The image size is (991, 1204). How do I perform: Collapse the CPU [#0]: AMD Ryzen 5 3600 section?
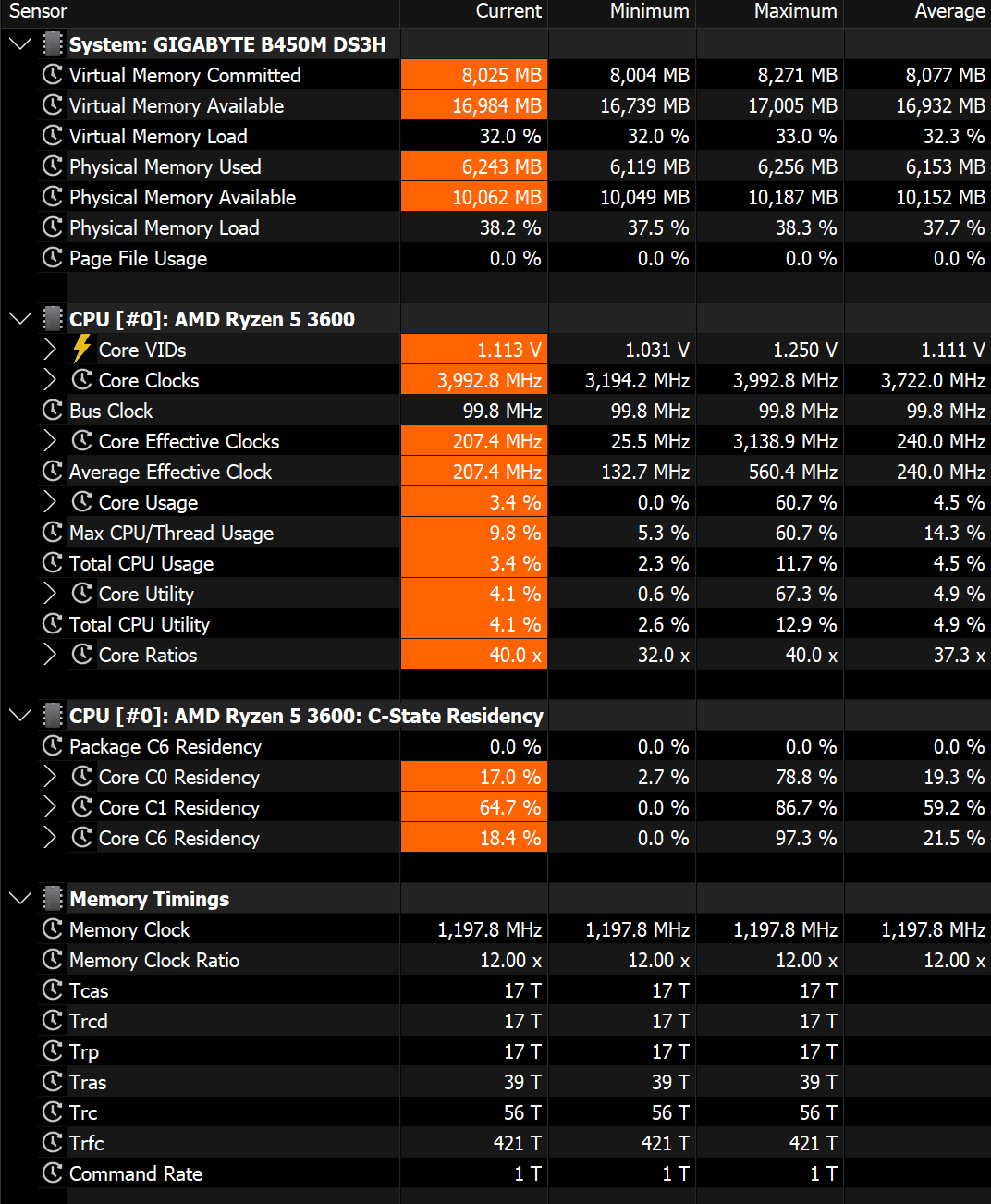coord(20,319)
